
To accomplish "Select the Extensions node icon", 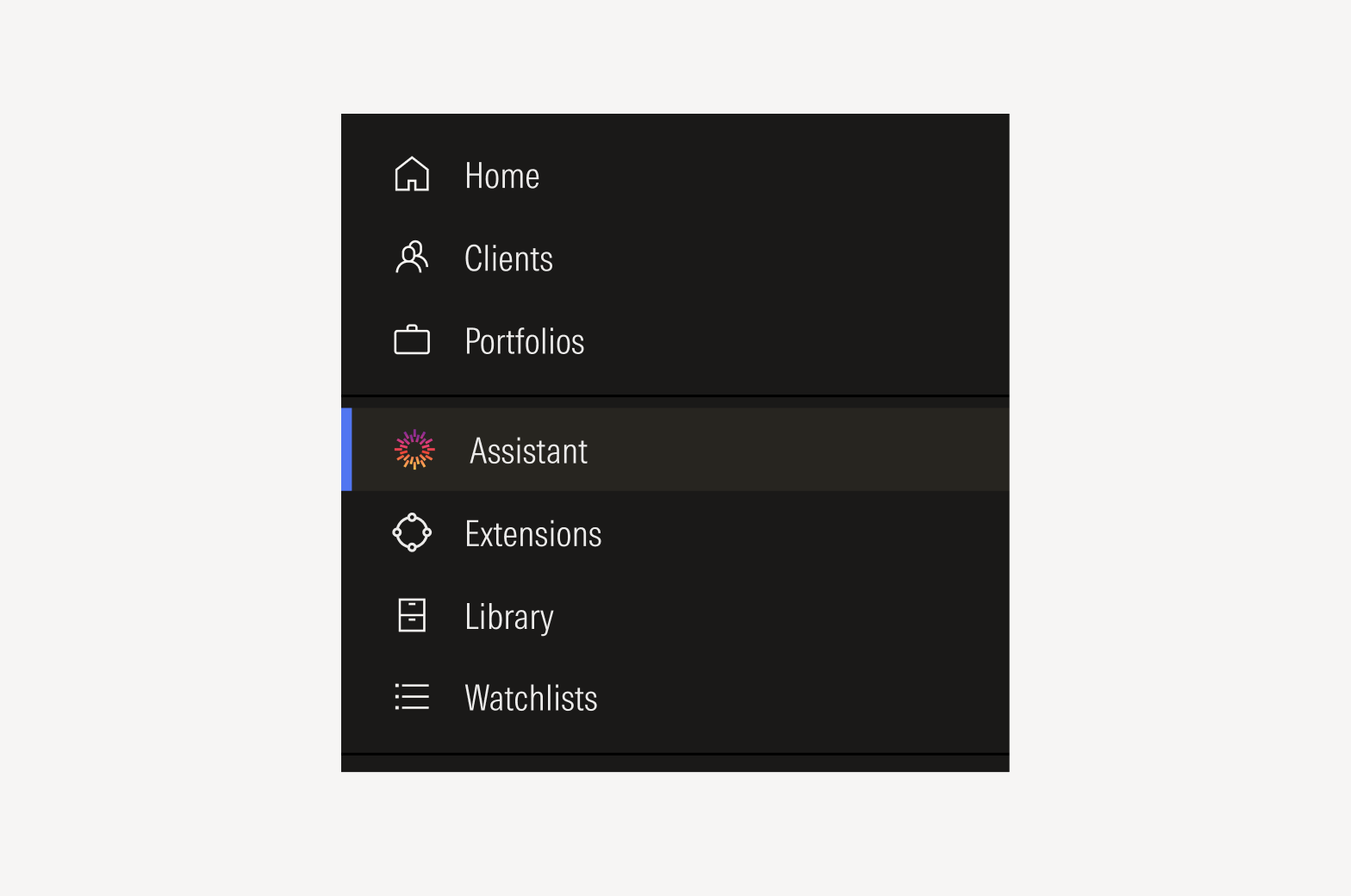I will pos(412,532).
